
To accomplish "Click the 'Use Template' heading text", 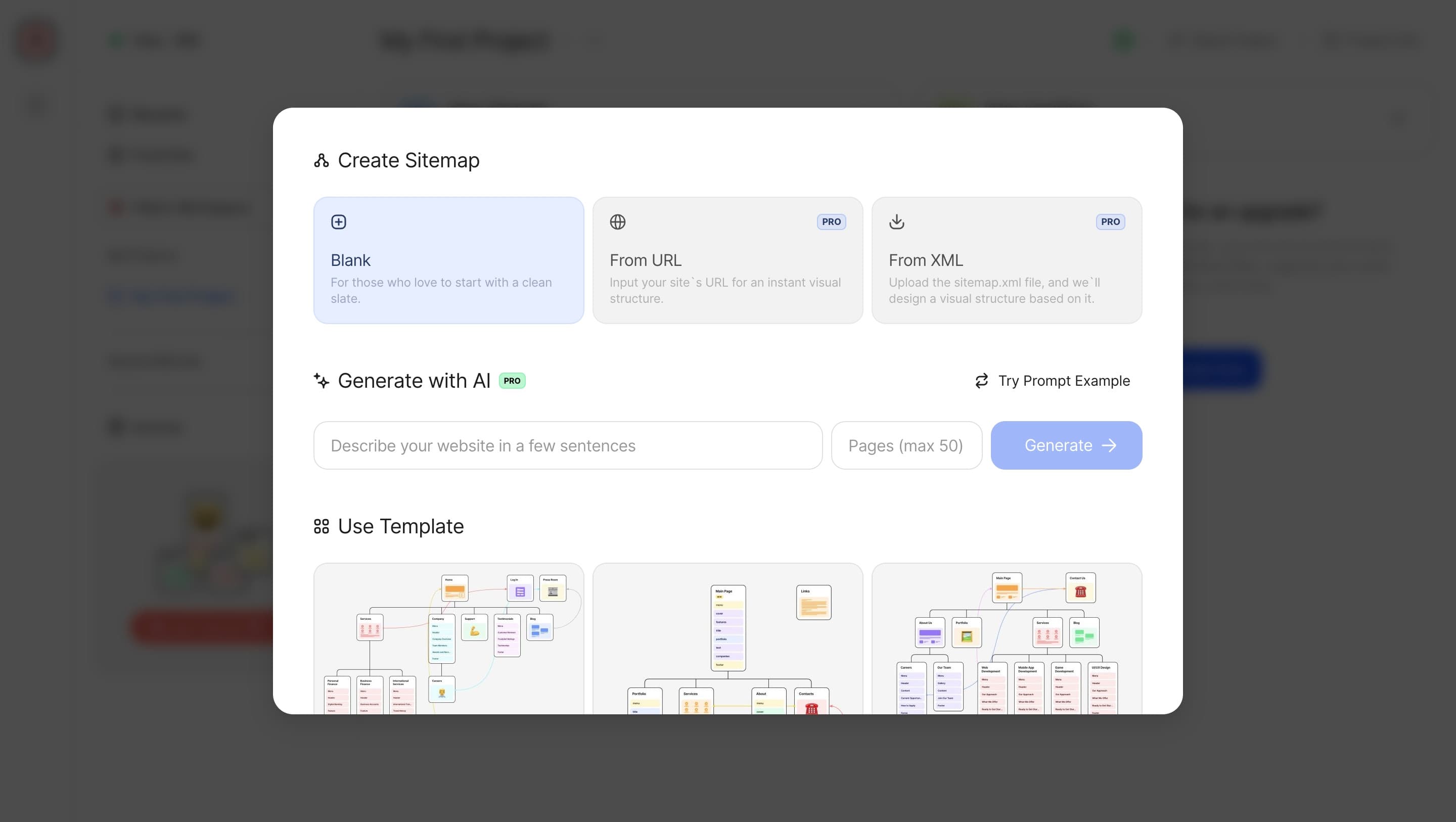I will point(401,526).
